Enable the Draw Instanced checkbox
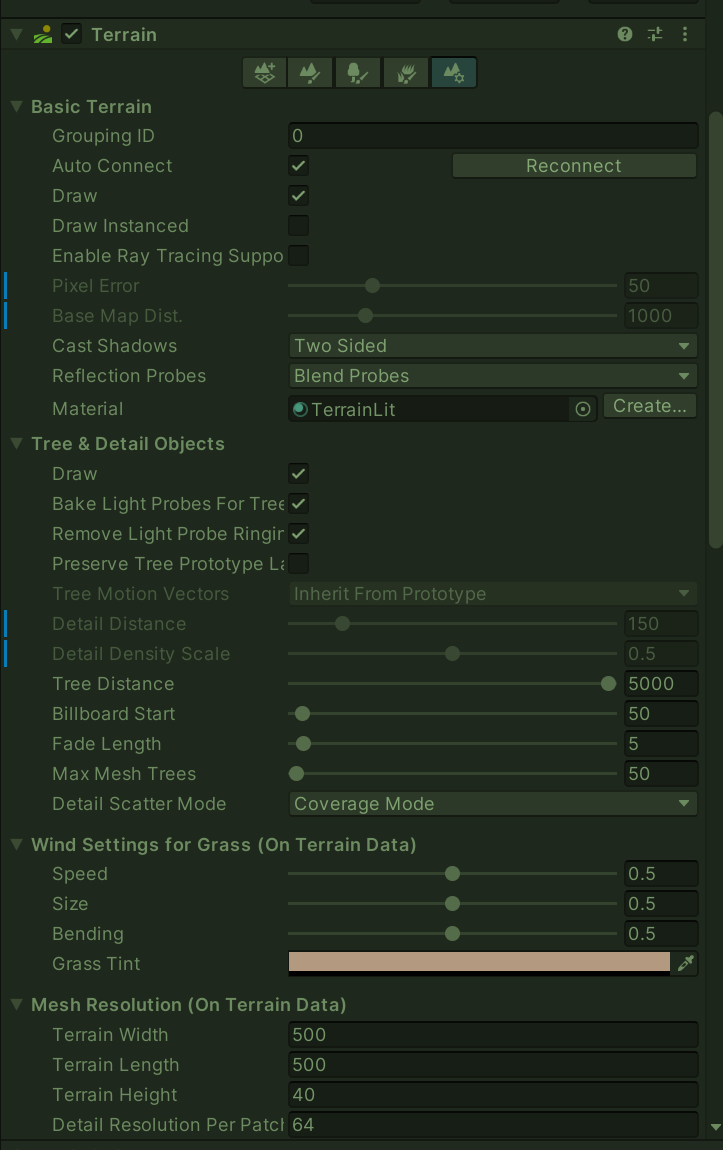 [x=298, y=226]
